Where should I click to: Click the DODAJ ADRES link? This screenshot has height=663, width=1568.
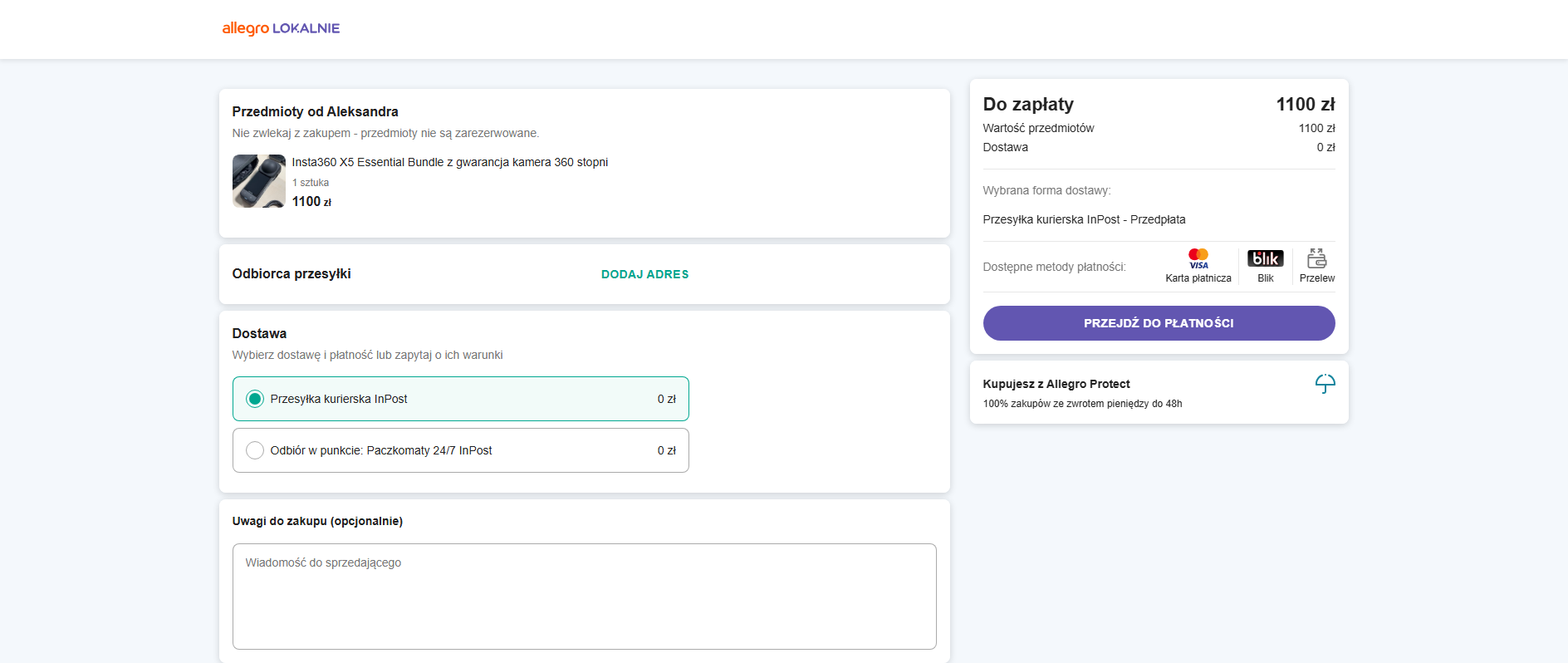click(x=644, y=274)
